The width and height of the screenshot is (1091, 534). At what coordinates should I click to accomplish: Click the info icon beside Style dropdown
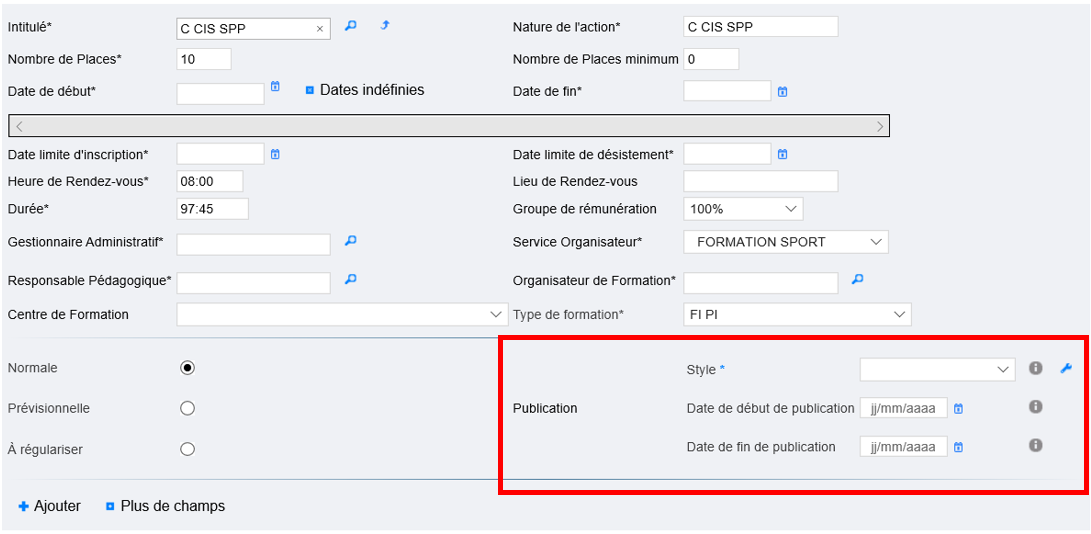click(1036, 369)
